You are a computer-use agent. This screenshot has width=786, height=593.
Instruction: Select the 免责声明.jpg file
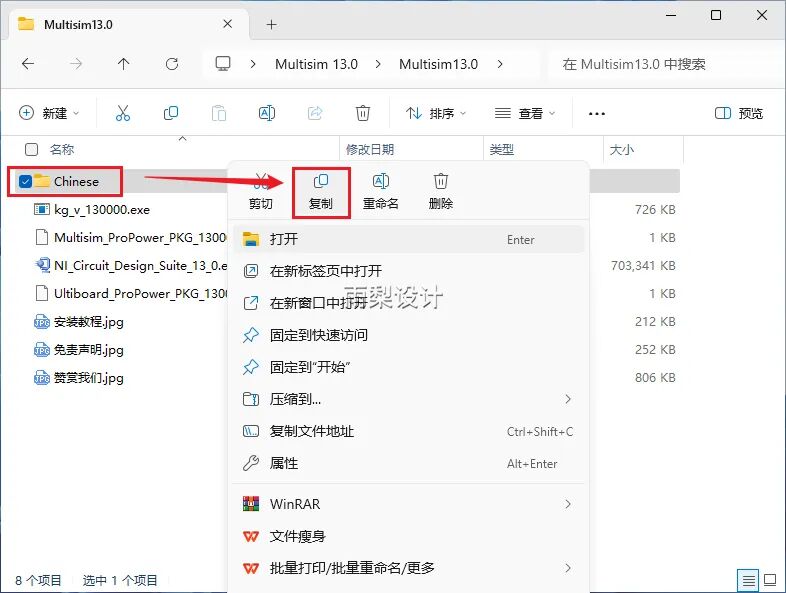click(x=79, y=350)
